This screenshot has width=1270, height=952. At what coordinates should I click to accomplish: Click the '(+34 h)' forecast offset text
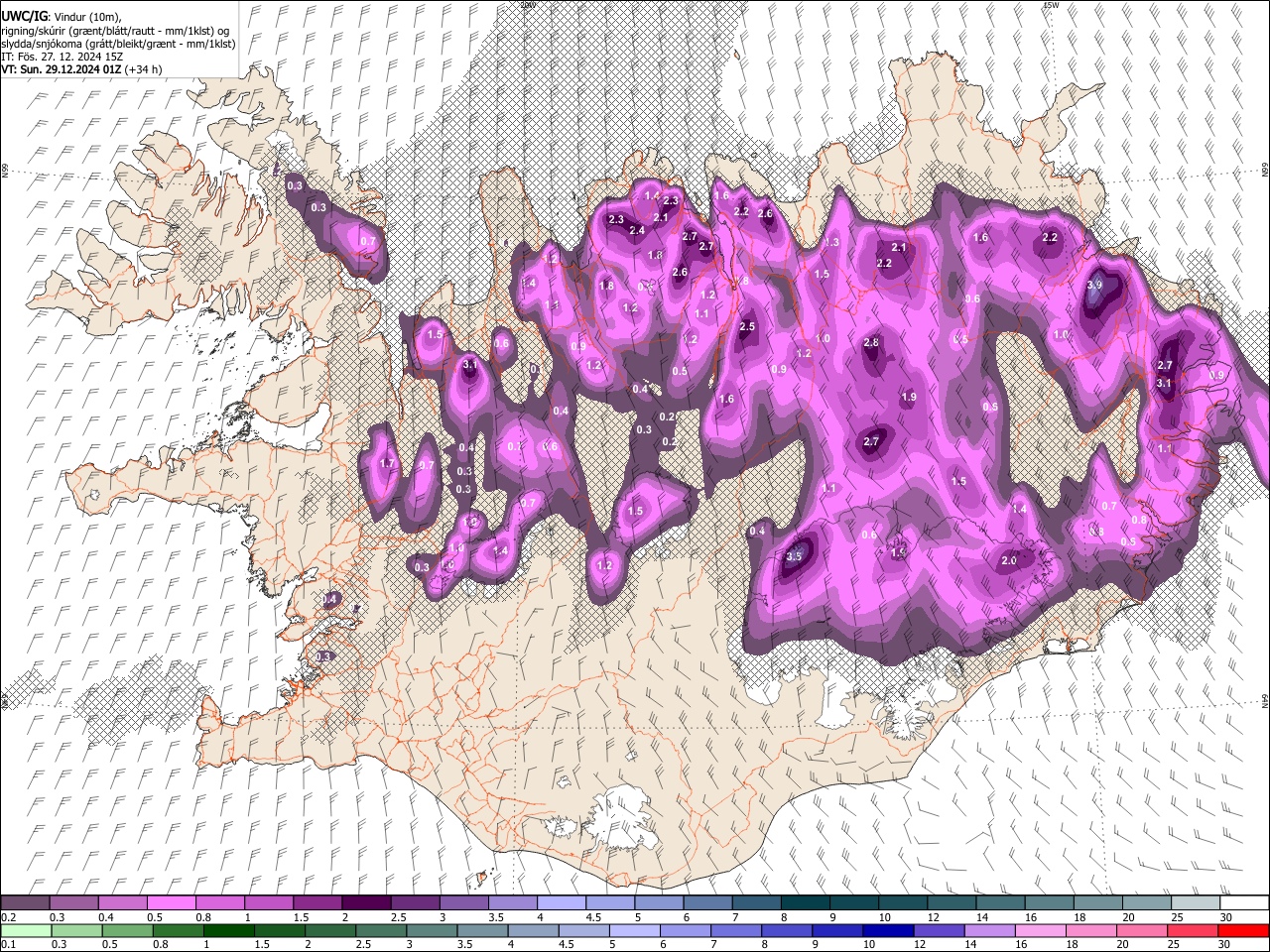click(x=144, y=69)
